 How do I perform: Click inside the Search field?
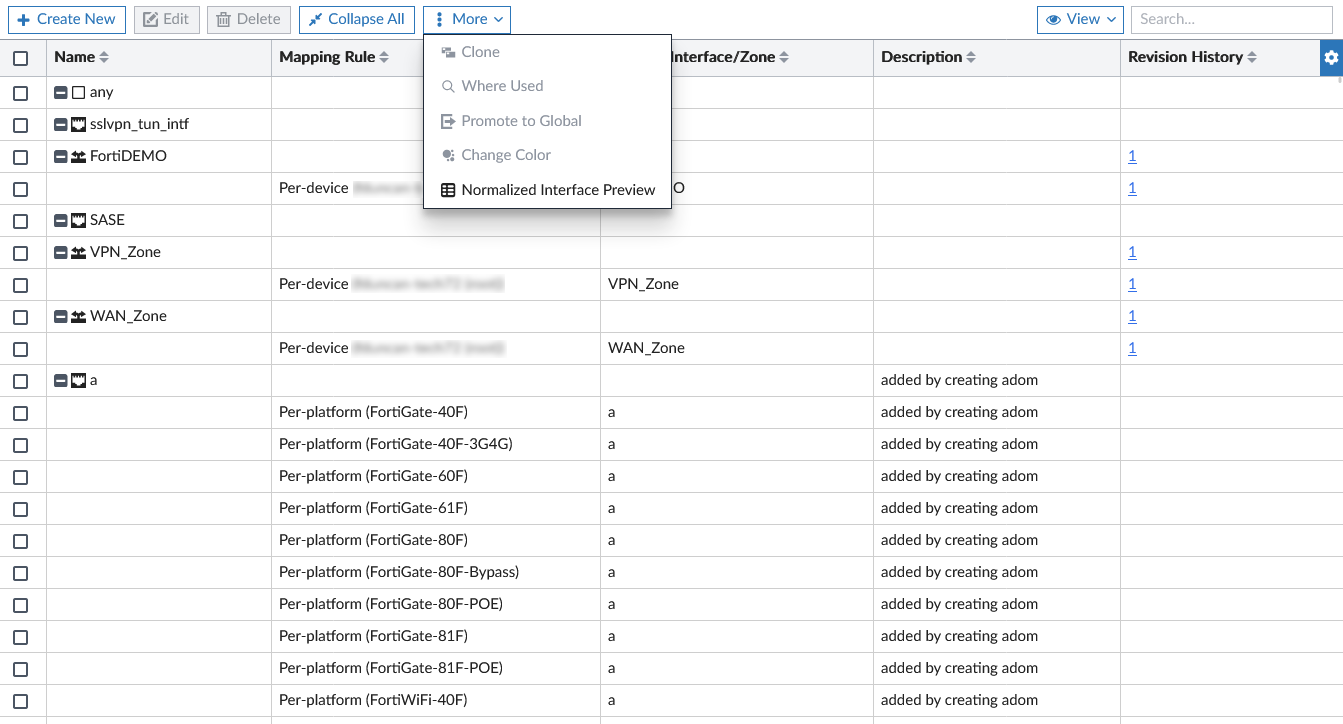1231,19
